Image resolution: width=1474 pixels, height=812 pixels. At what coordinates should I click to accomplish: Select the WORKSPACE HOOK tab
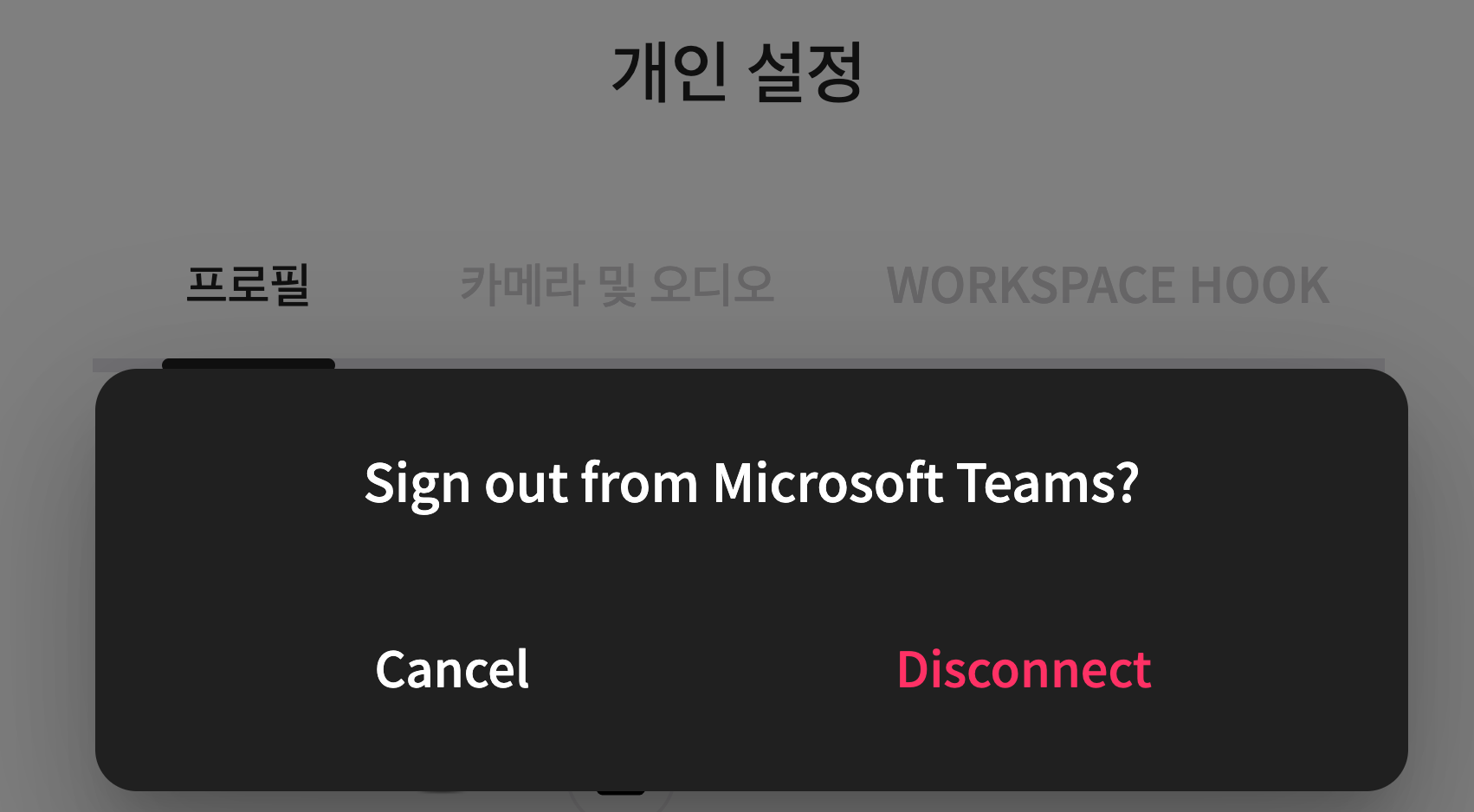coord(1108,285)
